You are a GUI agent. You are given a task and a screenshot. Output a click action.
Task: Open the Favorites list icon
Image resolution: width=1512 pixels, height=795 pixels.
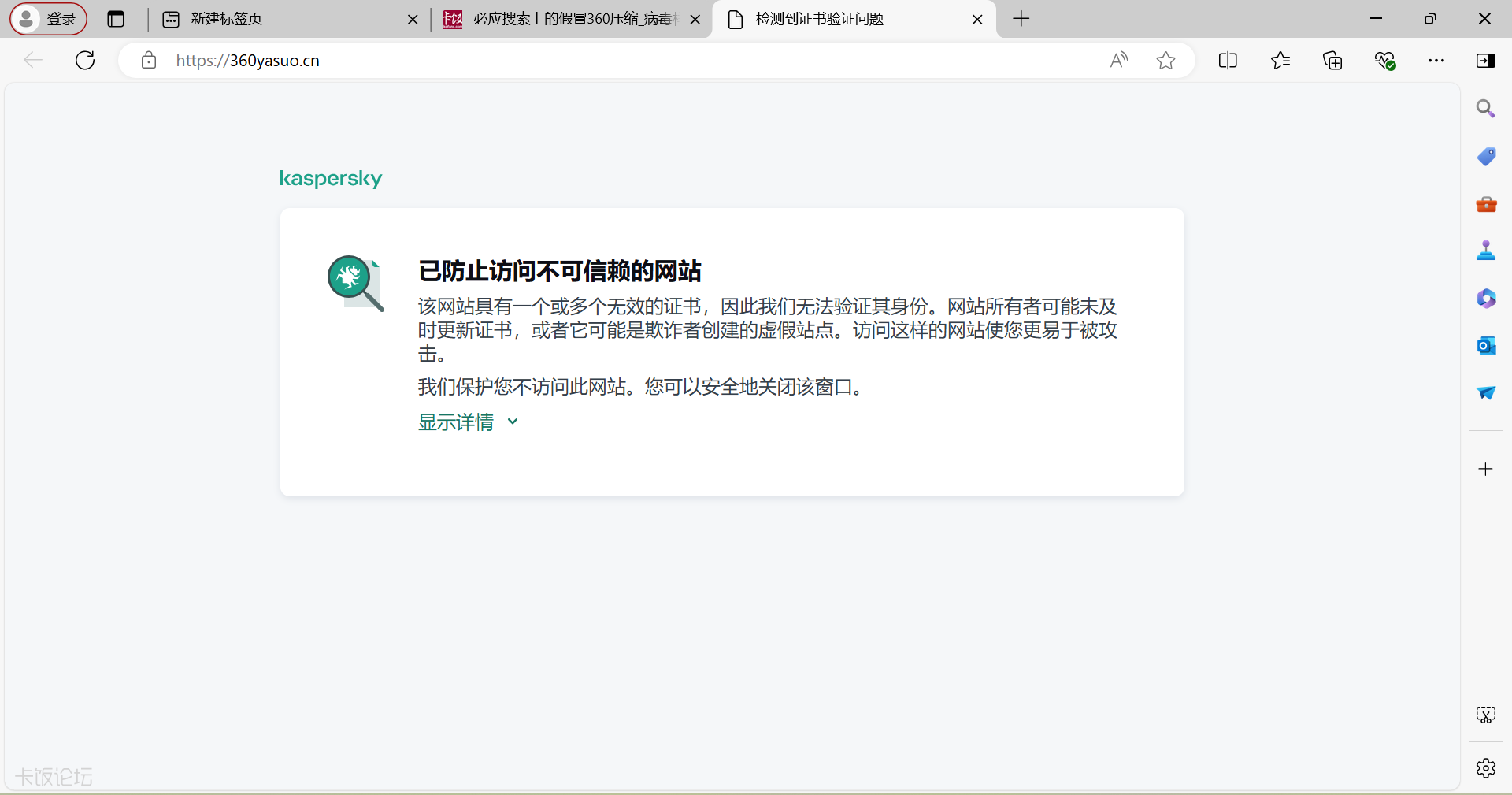tap(1280, 61)
